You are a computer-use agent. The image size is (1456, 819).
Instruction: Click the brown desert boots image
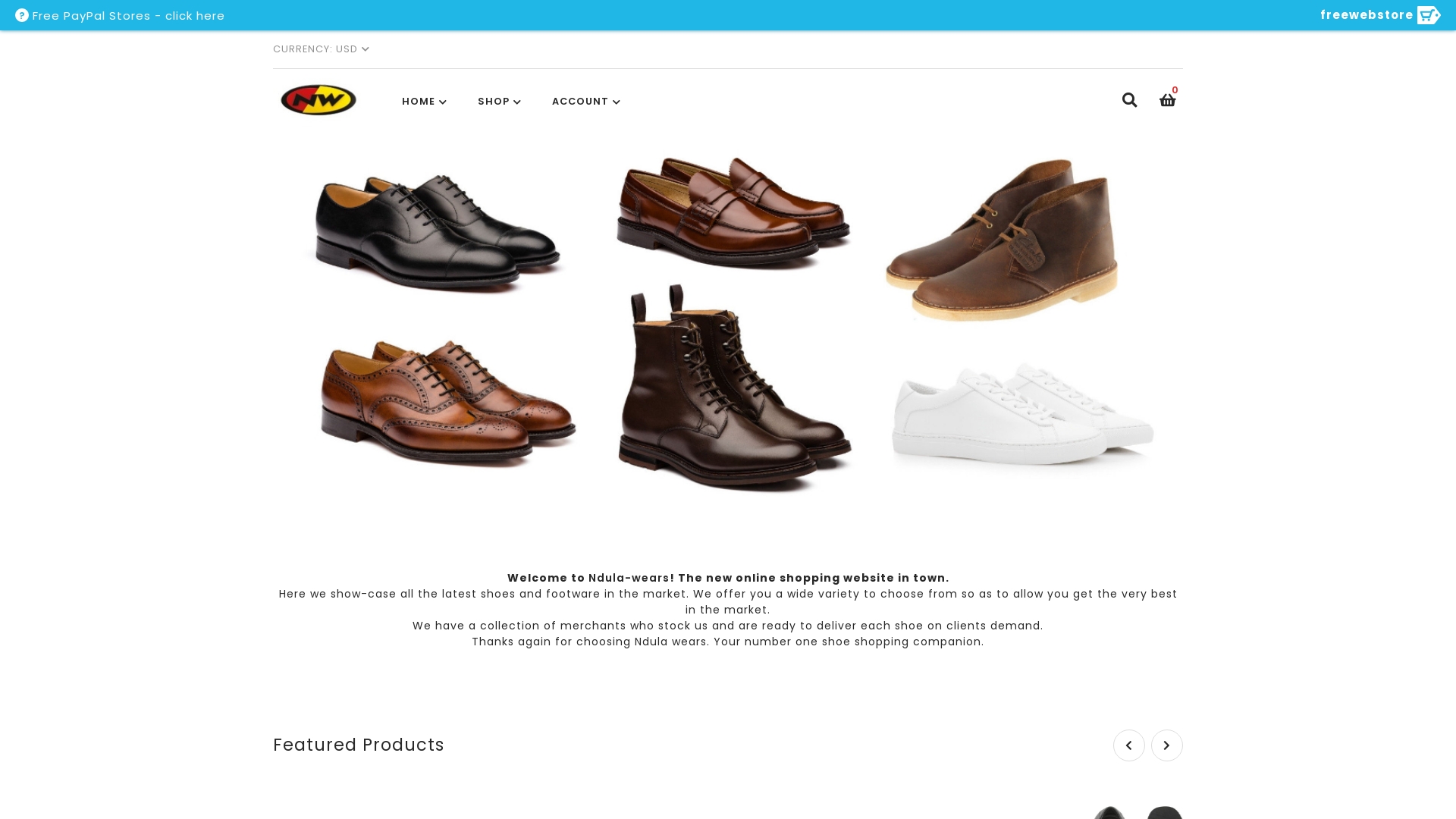tap(1002, 240)
